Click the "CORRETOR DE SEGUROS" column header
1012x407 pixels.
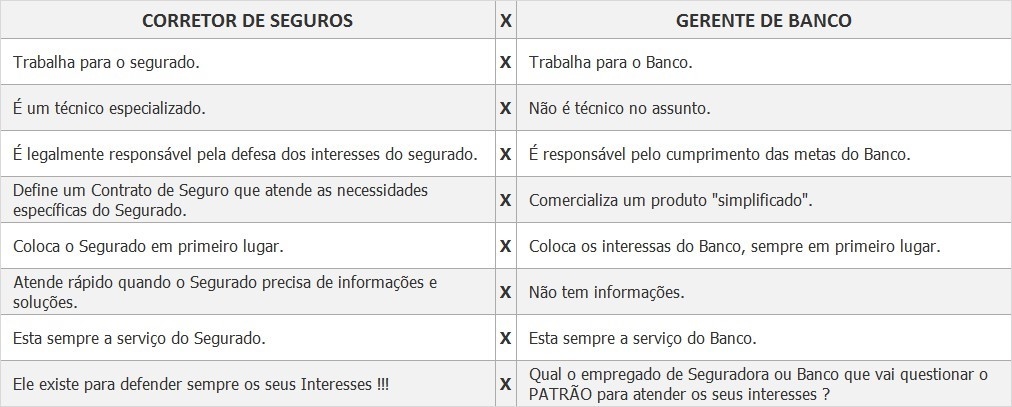coord(247,20)
